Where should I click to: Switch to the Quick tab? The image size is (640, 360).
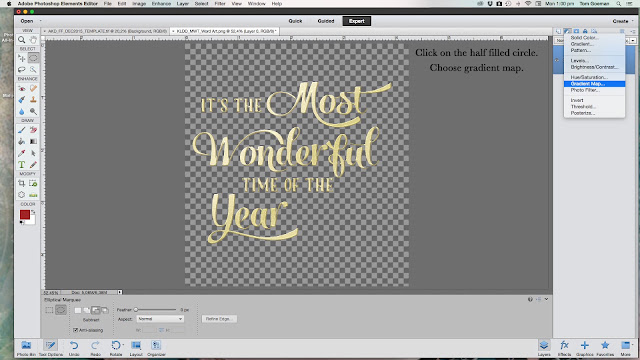pyautogui.click(x=295, y=21)
